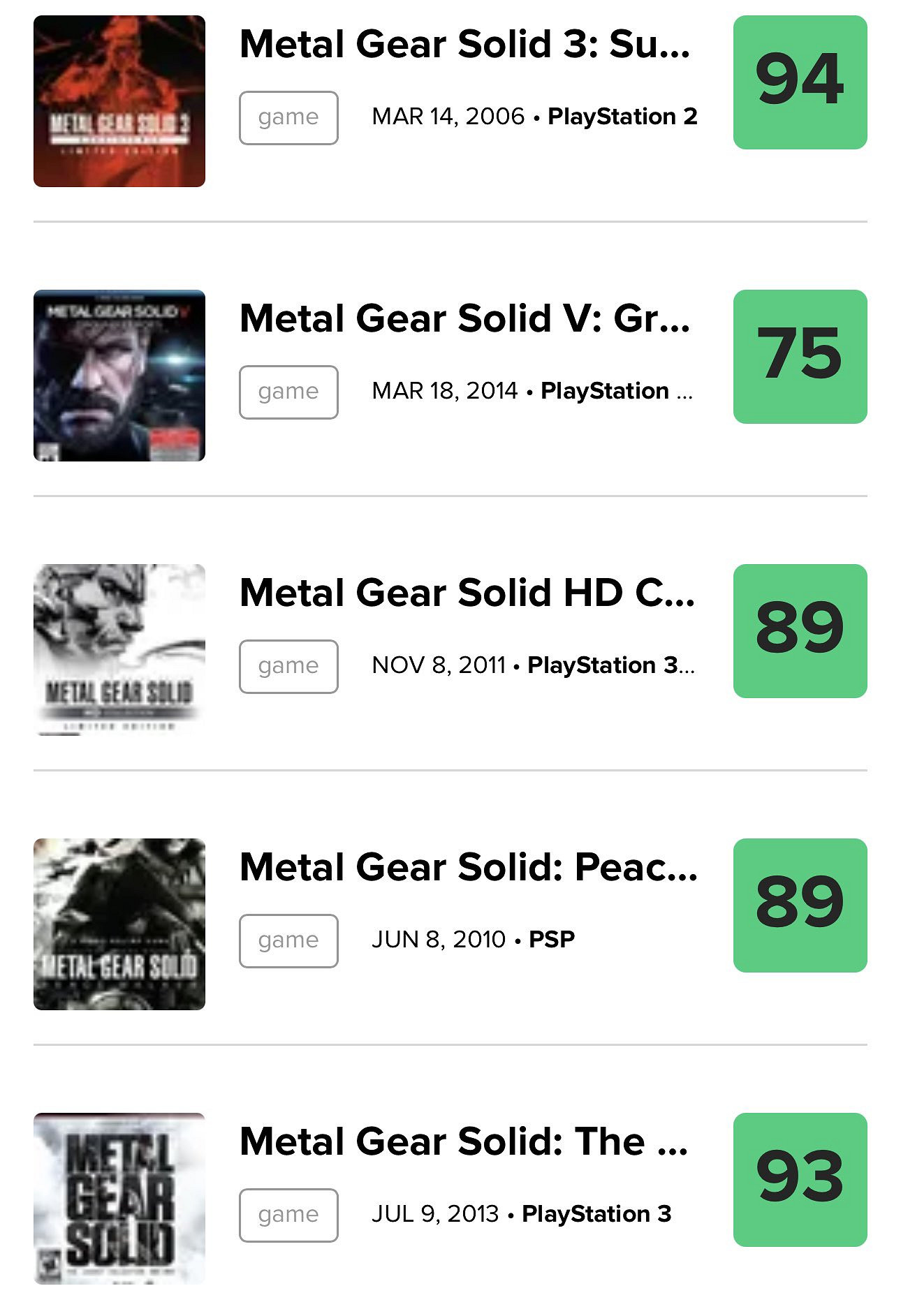The image size is (901, 1316).
Task: Click the green 93 Metascore badge
Action: tap(800, 1180)
